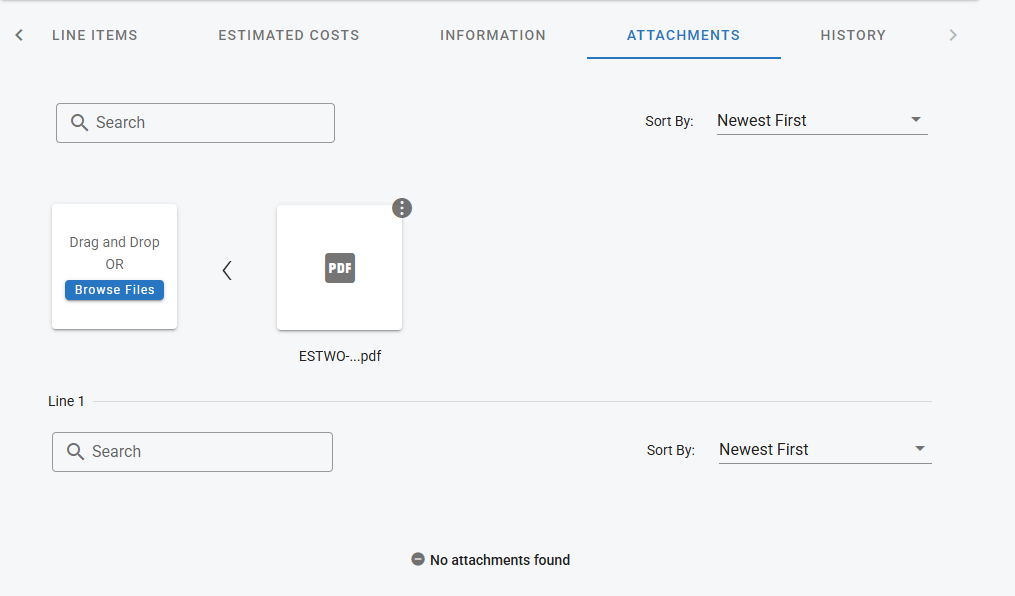Show the History tab
Viewport: 1015px width, 596px height.
pyautogui.click(x=853, y=35)
